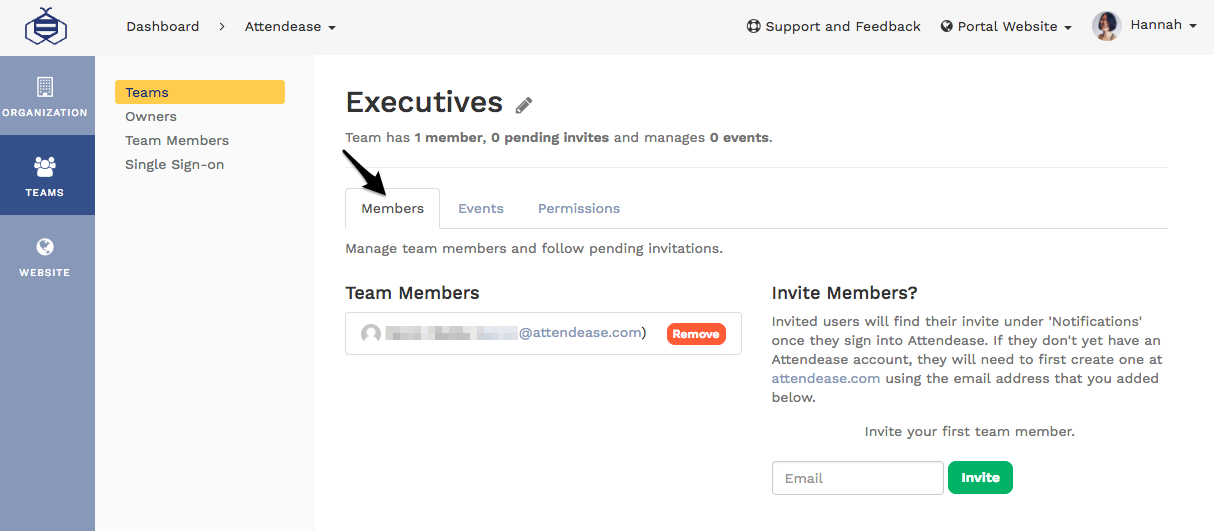Switch to the Events tab
1214x531 pixels.
click(x=481, y=209)
